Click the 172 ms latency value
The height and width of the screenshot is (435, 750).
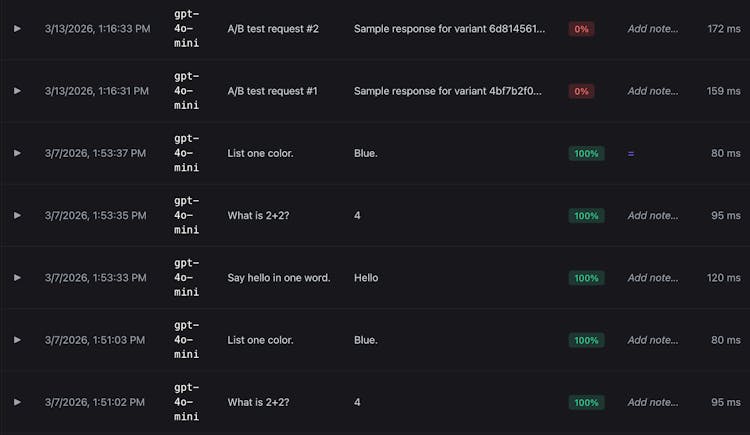coord(723,29)
